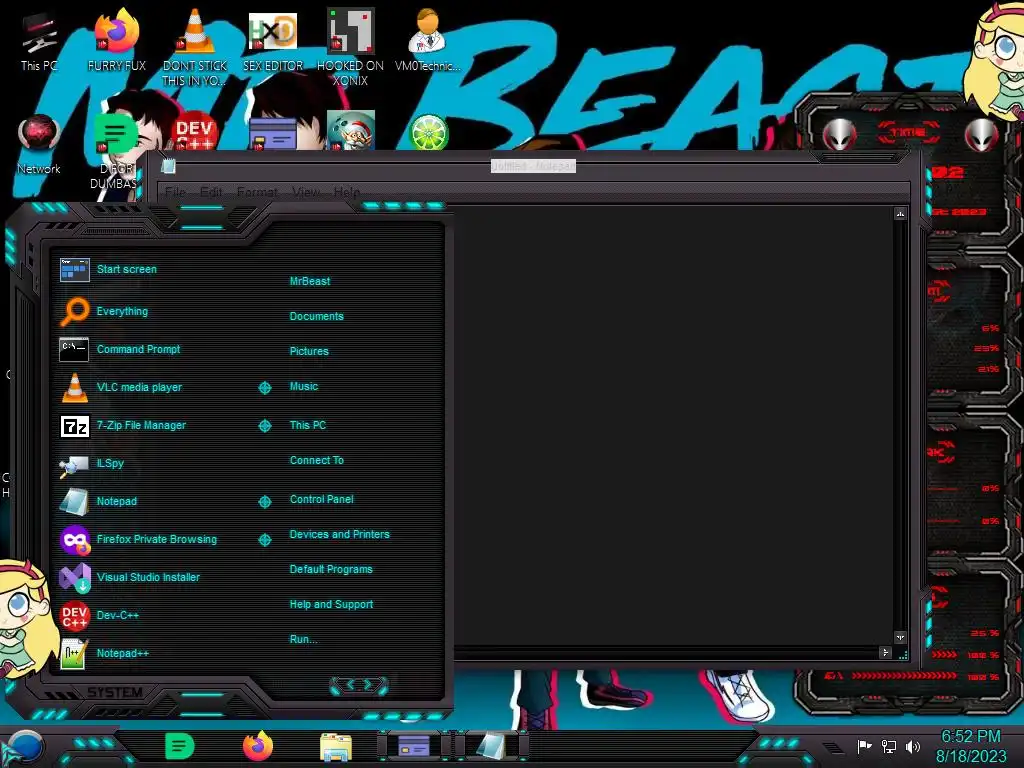This screenshot has width=1024, height=768.
Task: Switch to purple card app taskbar button
Action: coord(414,746)
